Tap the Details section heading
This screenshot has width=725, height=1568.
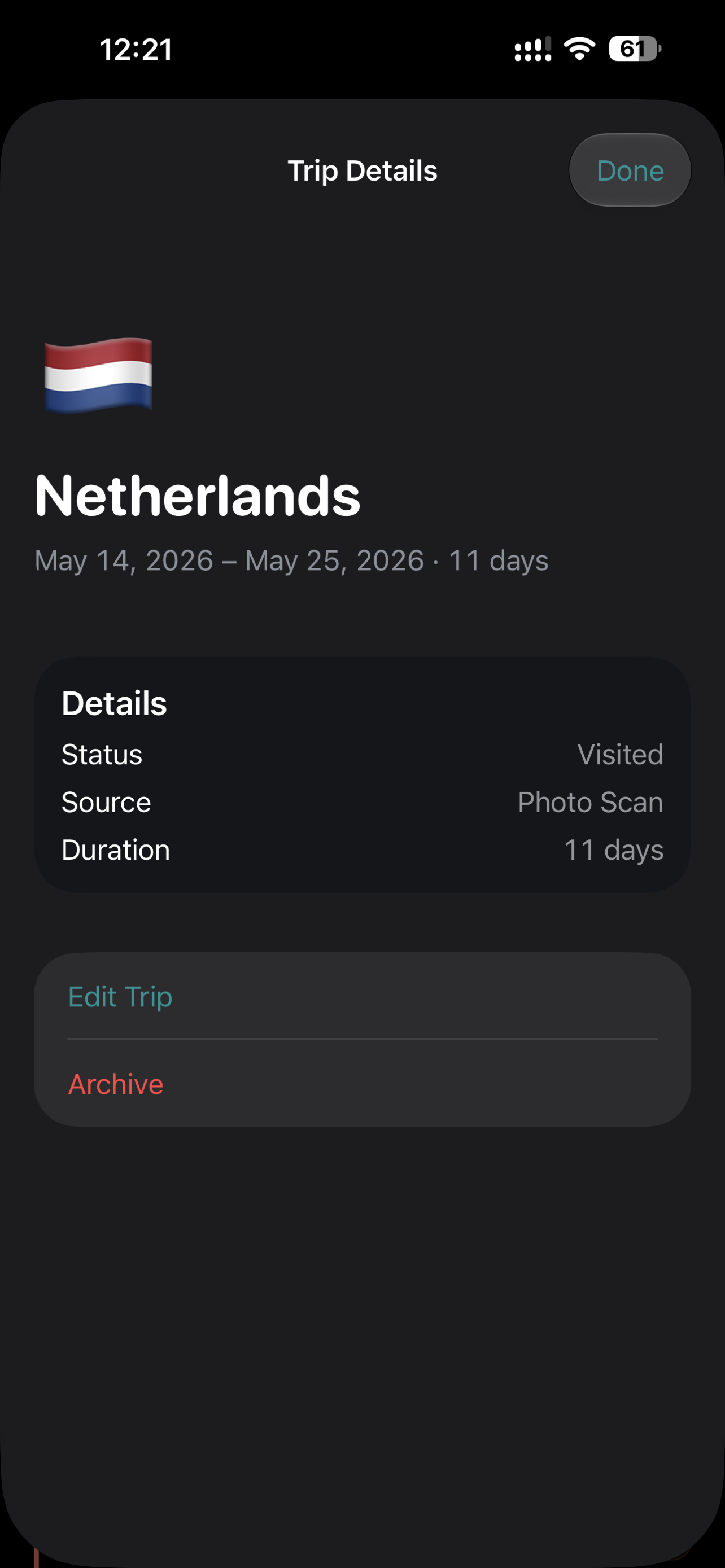[x=115, y=704]
